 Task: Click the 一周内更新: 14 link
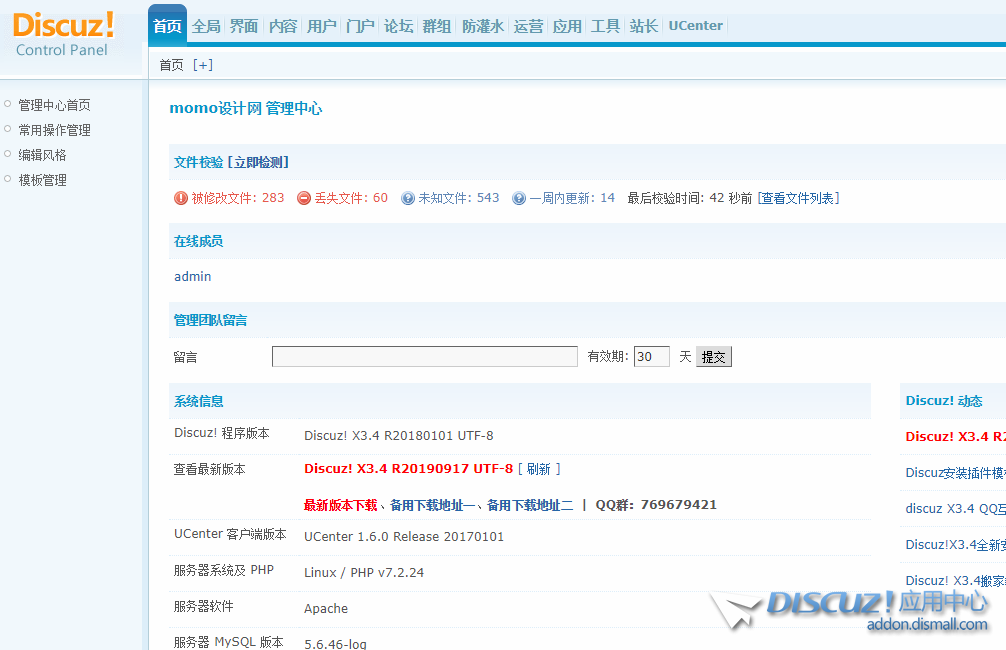point(572,198)
